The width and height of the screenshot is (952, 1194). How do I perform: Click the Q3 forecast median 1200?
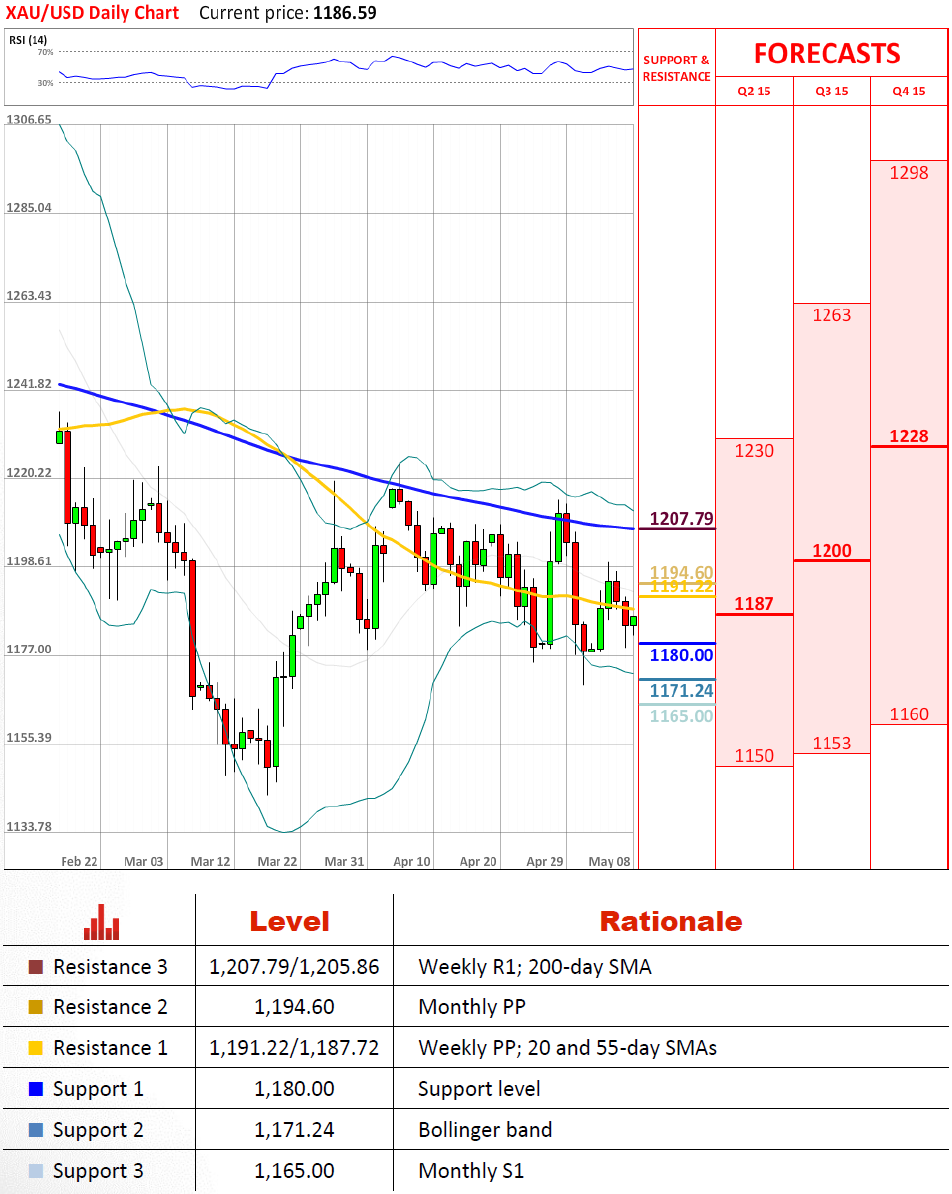pyautogui.click(x=832, y=551)
